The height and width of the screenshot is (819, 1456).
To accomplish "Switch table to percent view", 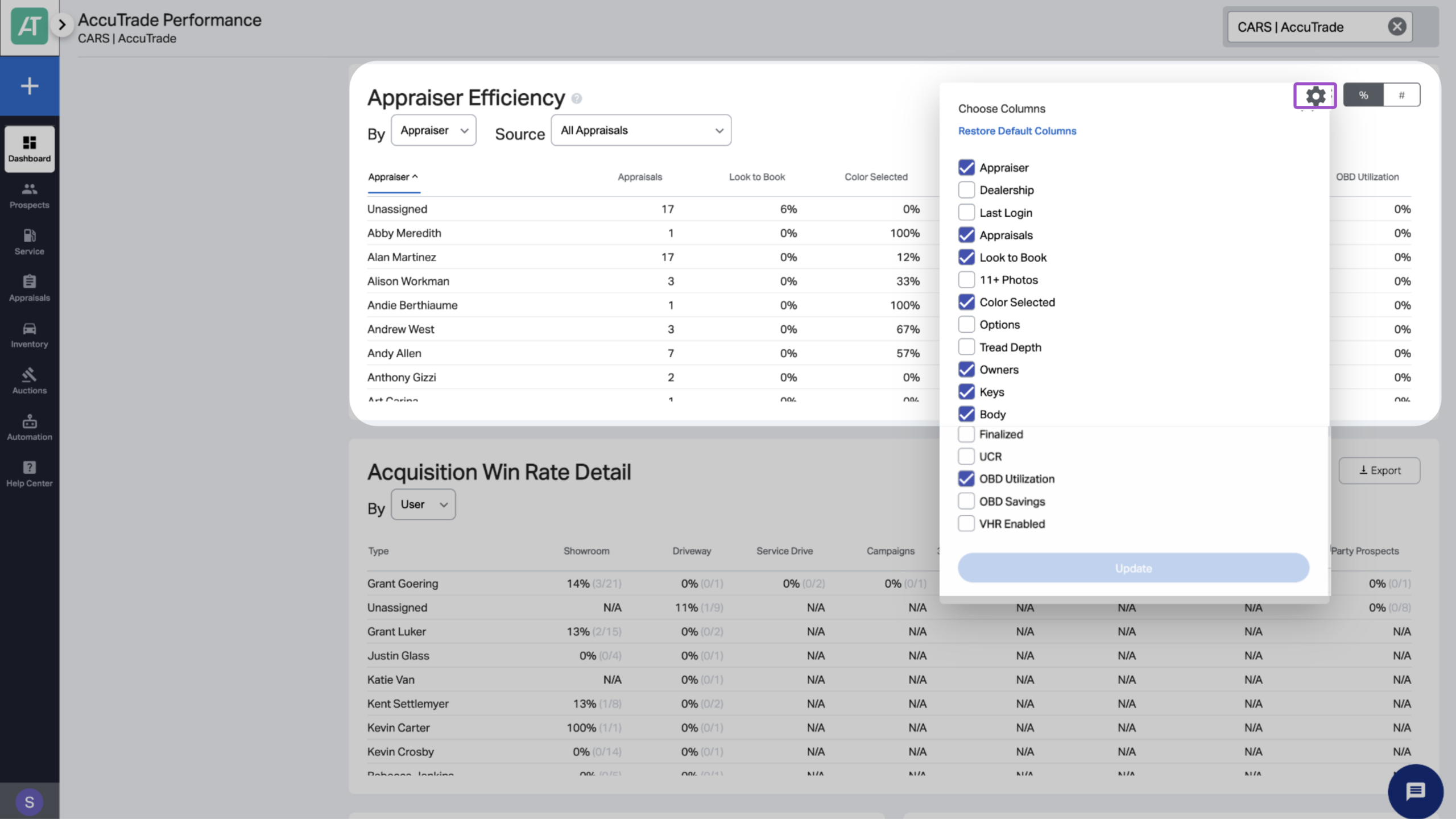I will pos(1363,95).
